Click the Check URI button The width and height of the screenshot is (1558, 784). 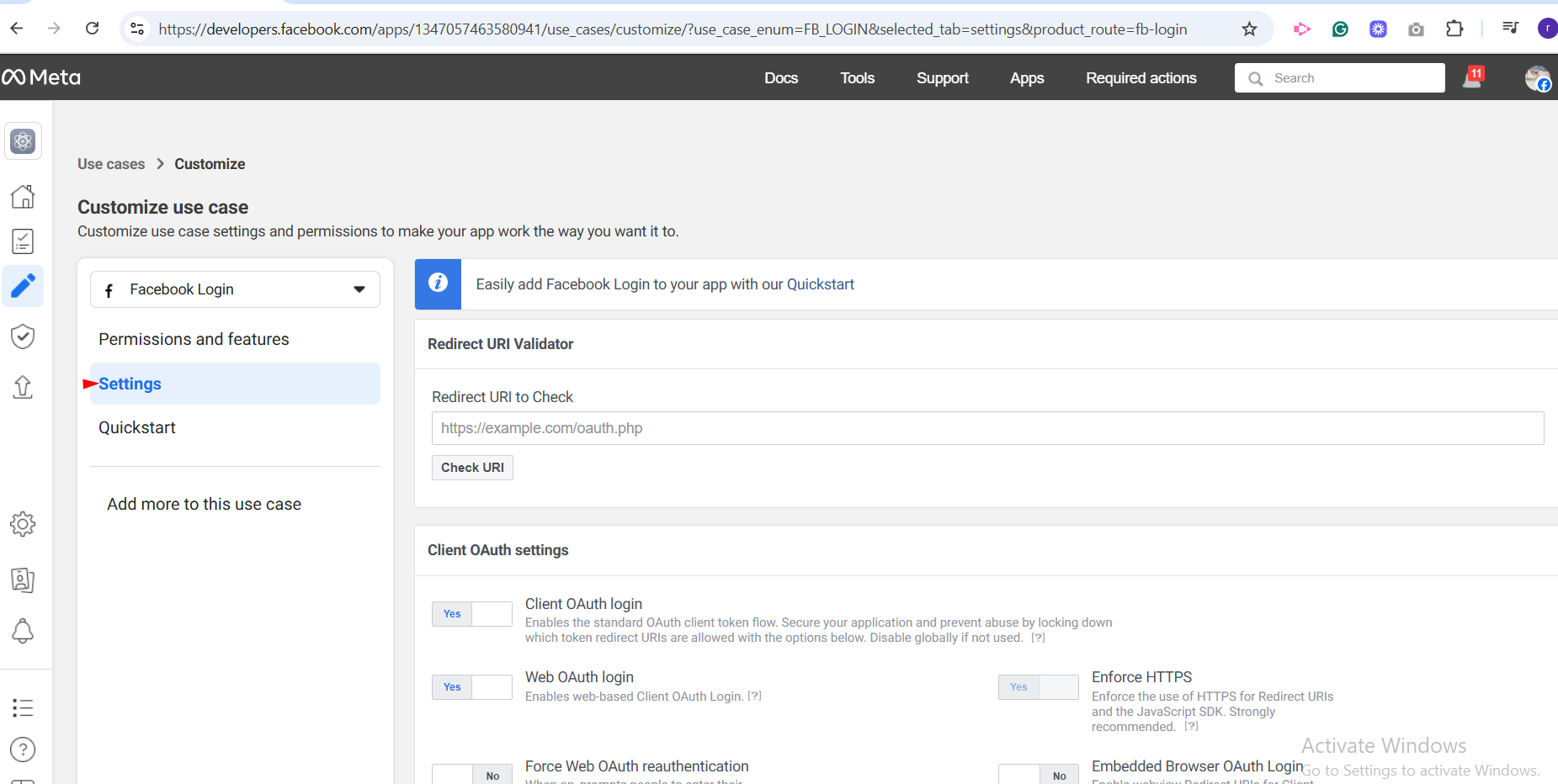coord(472,468)
